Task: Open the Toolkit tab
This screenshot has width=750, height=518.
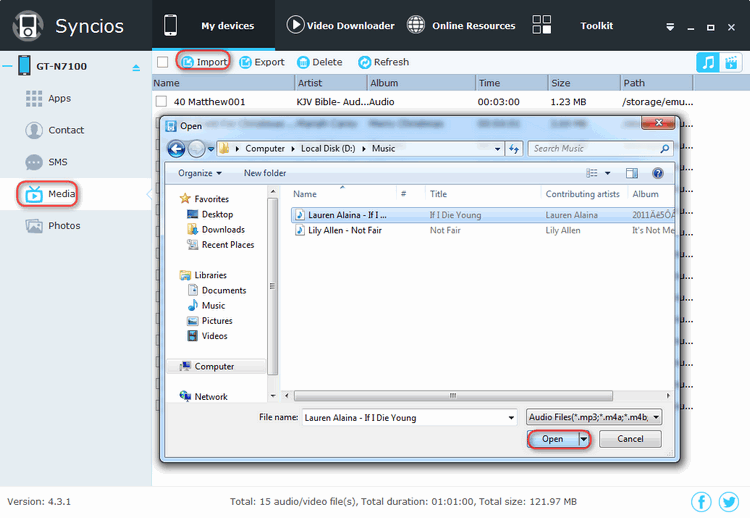Action: (573, 25)
